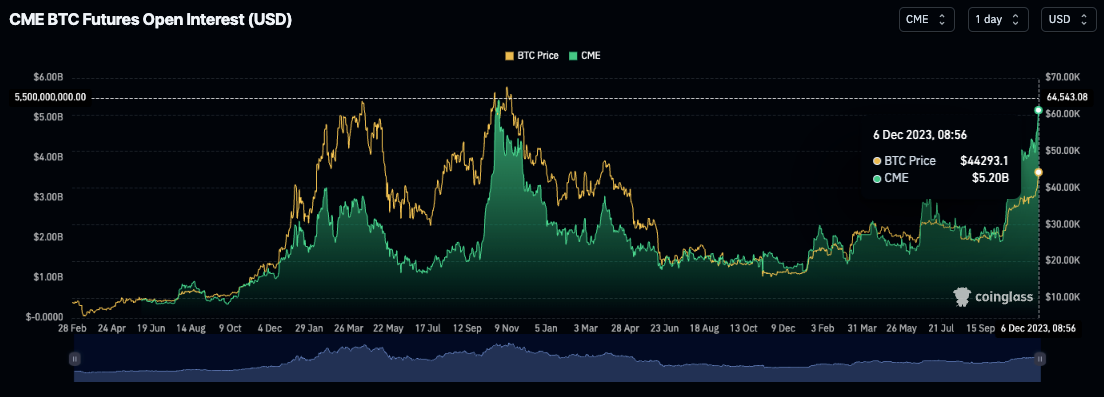Click the yellow BTC price data point marker
This screenshot has width=1104, height=397.
point(1038,172)
